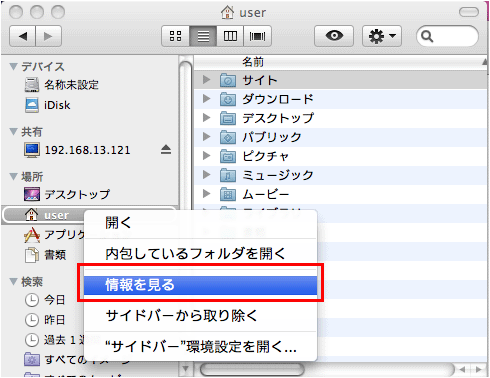This screenshot has width=490, height=378.
Task: Click the search magnifier icon
Action: point(427,36)
